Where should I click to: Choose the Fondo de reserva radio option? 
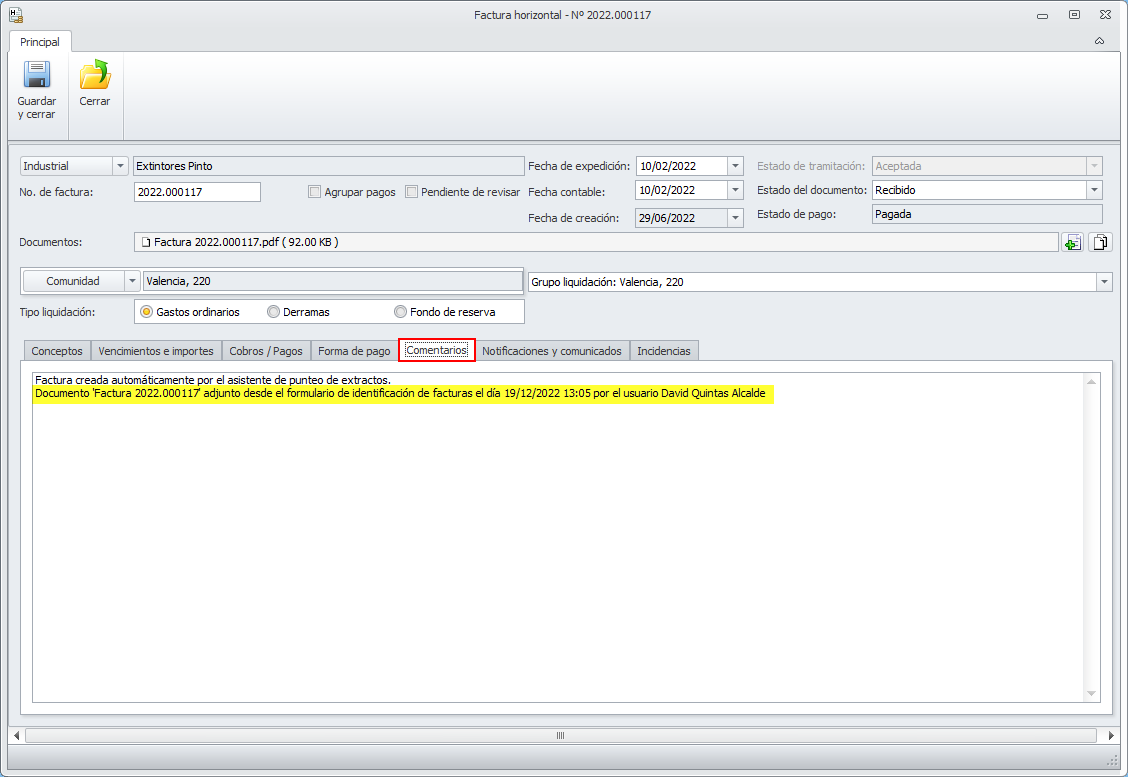pos(401,312)
